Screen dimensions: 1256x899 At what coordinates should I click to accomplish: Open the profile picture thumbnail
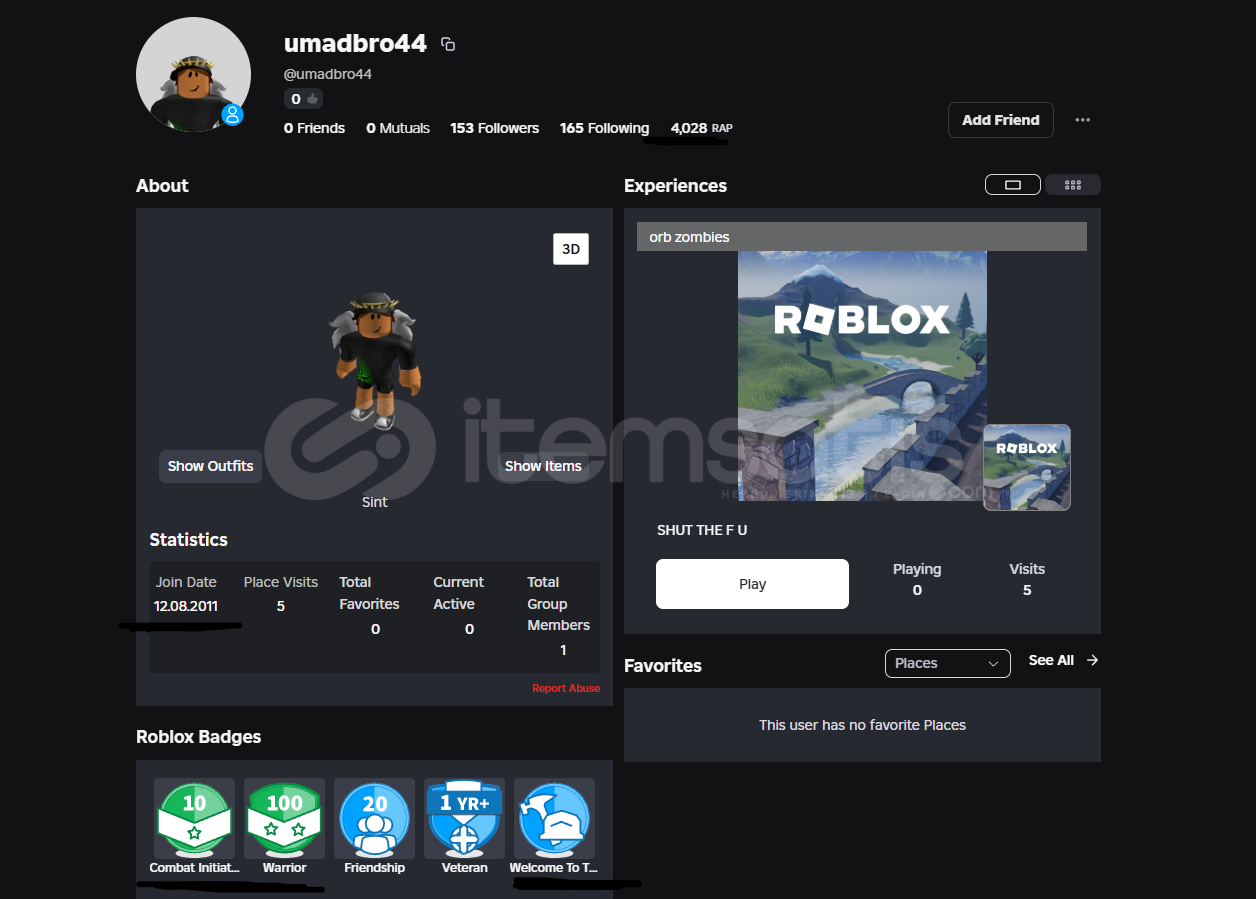(x=193, y=74)
